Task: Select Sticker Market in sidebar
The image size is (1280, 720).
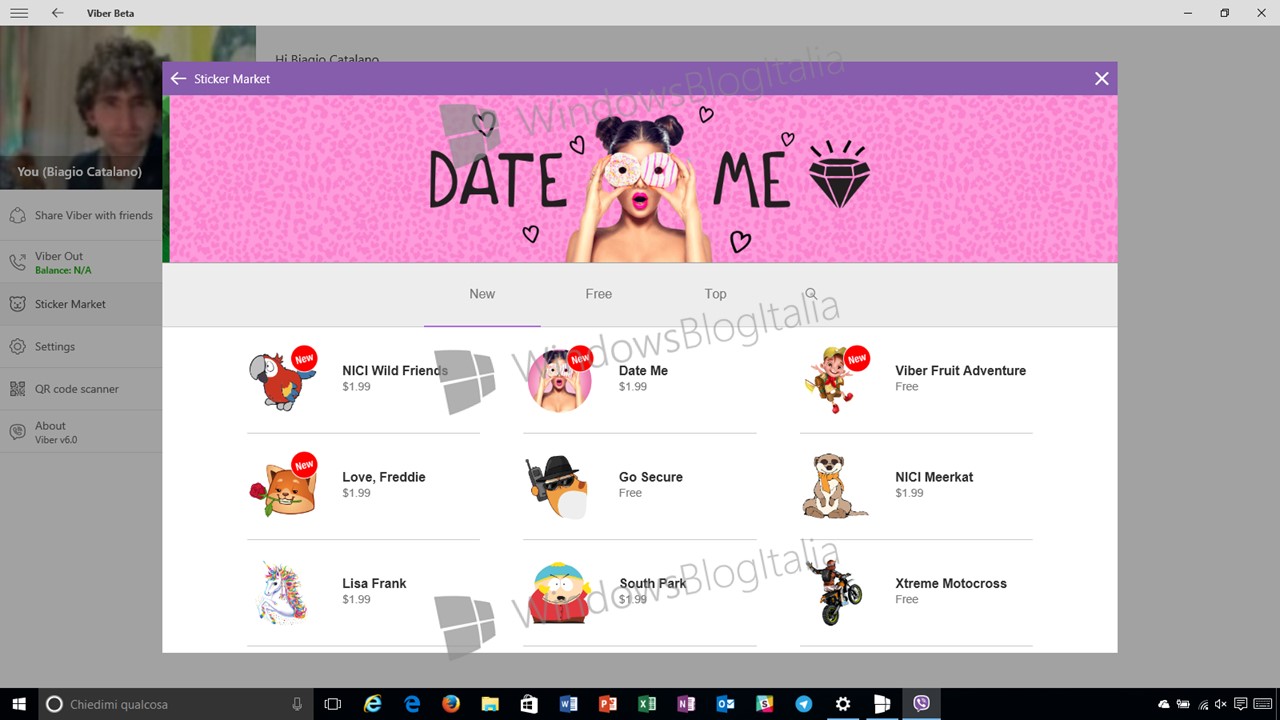Action: [x=81, y=304]
